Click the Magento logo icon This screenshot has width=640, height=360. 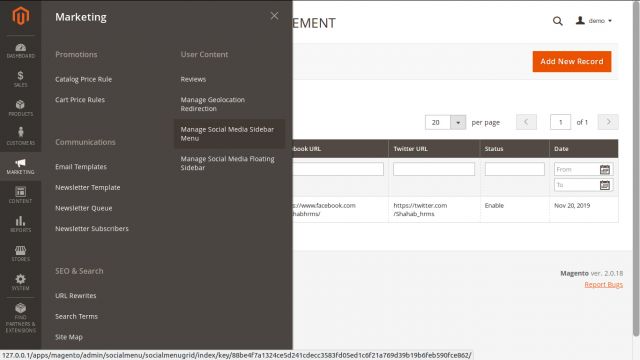tap(20, 16)
